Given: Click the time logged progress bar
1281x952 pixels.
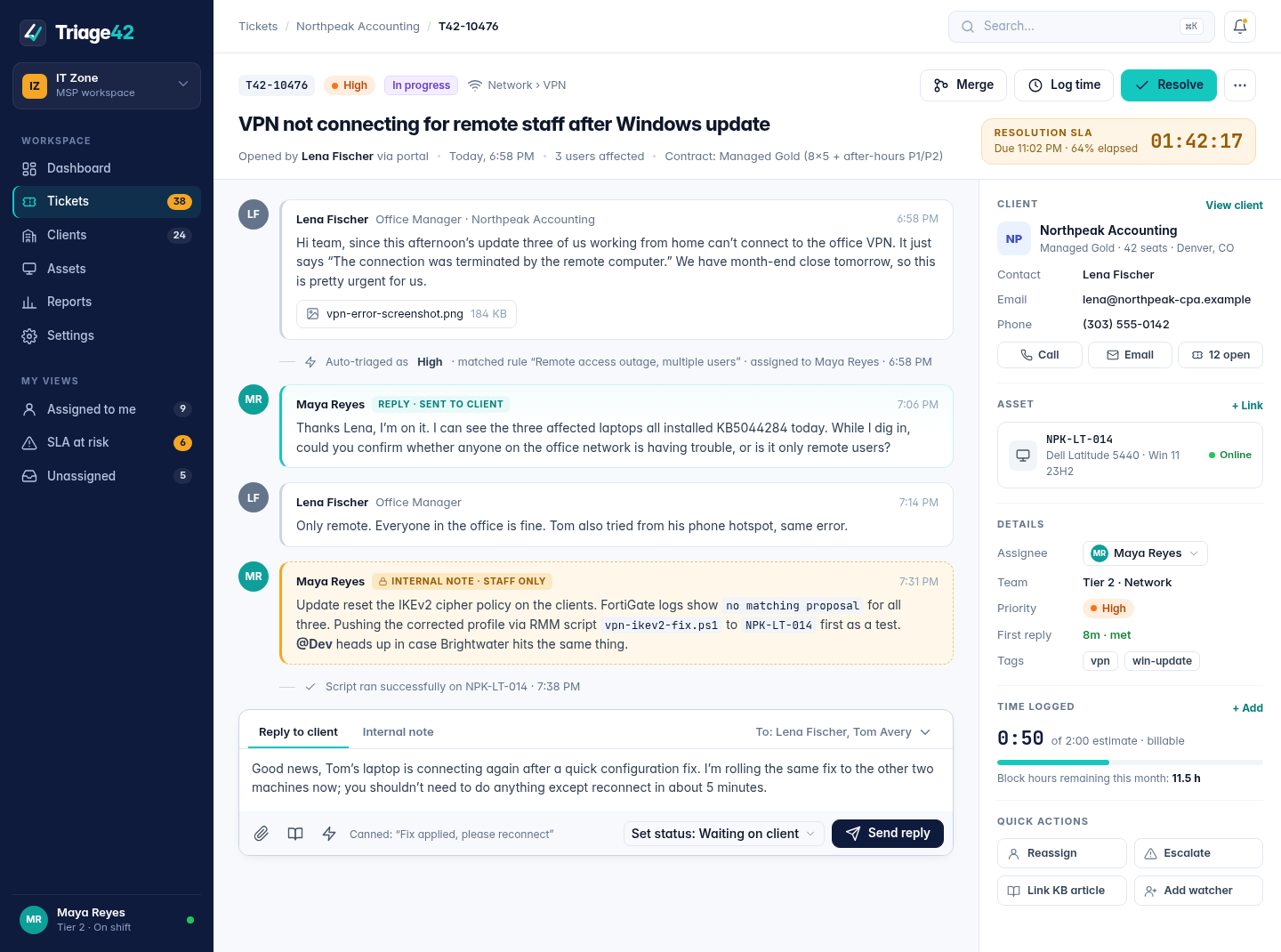Looking at the screenshot, I should tap(1130, 762).
